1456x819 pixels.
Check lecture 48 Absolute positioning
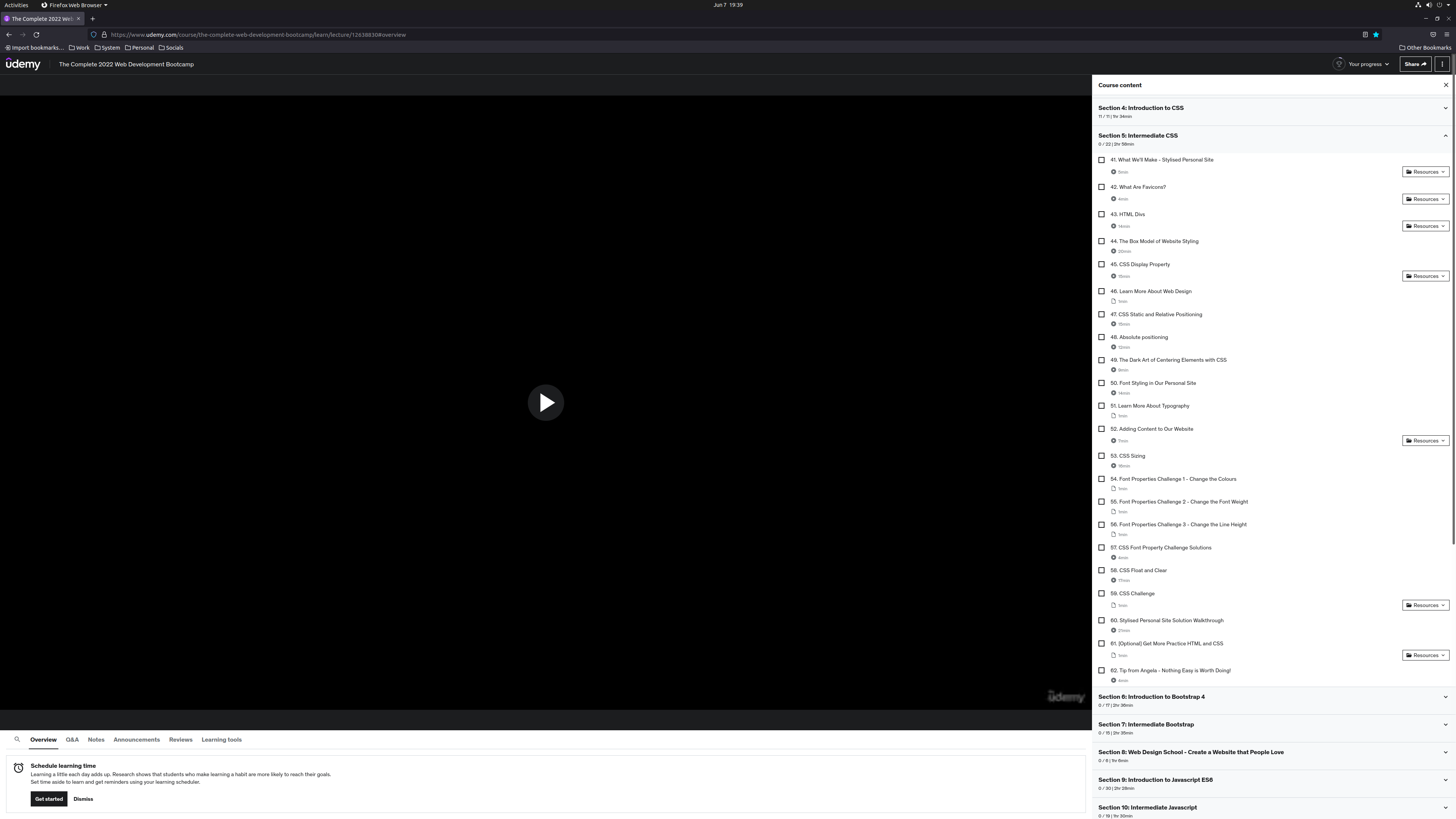tap(1101, 337)
